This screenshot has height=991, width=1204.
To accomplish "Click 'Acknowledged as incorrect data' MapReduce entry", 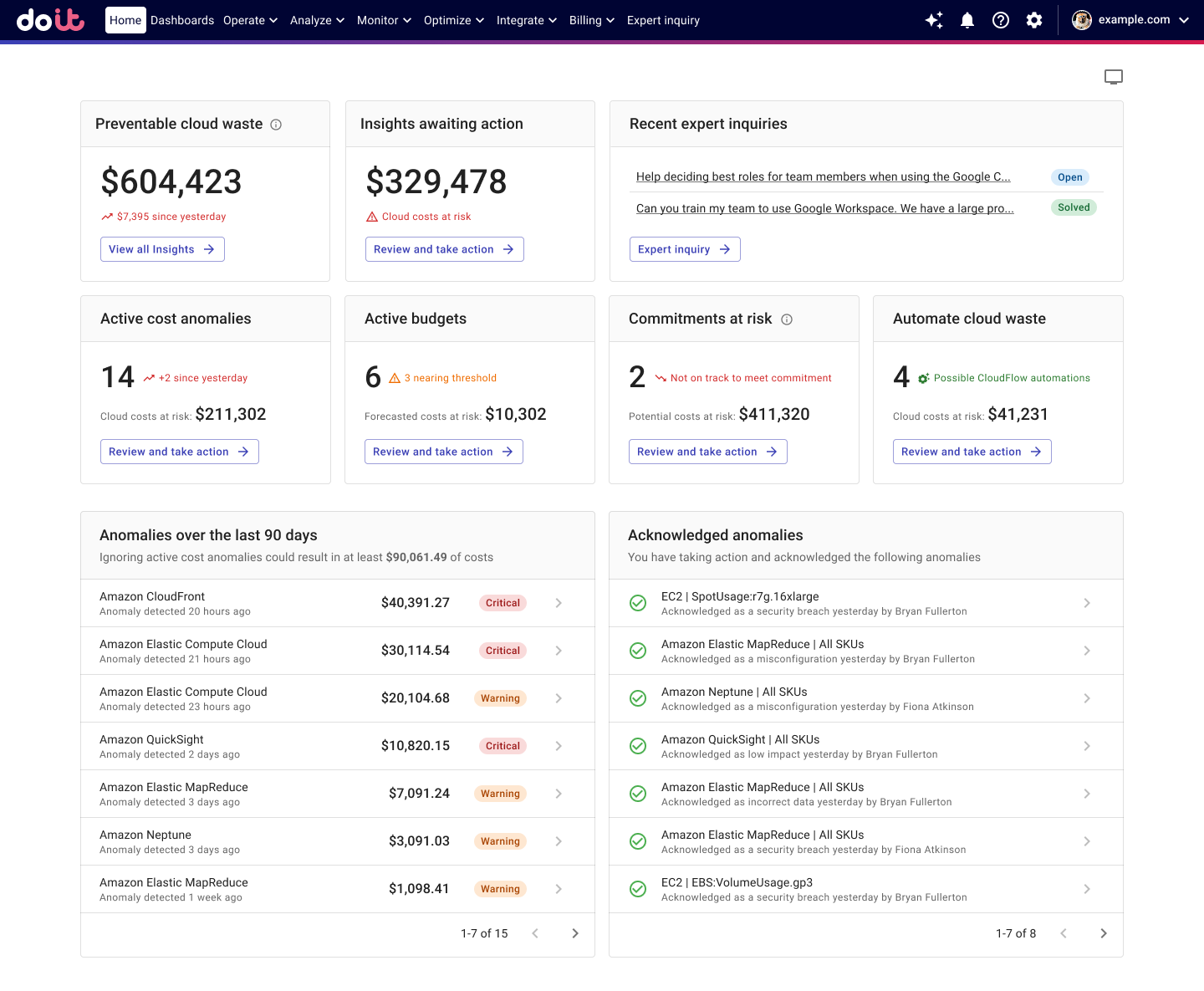I will (806, 802).
